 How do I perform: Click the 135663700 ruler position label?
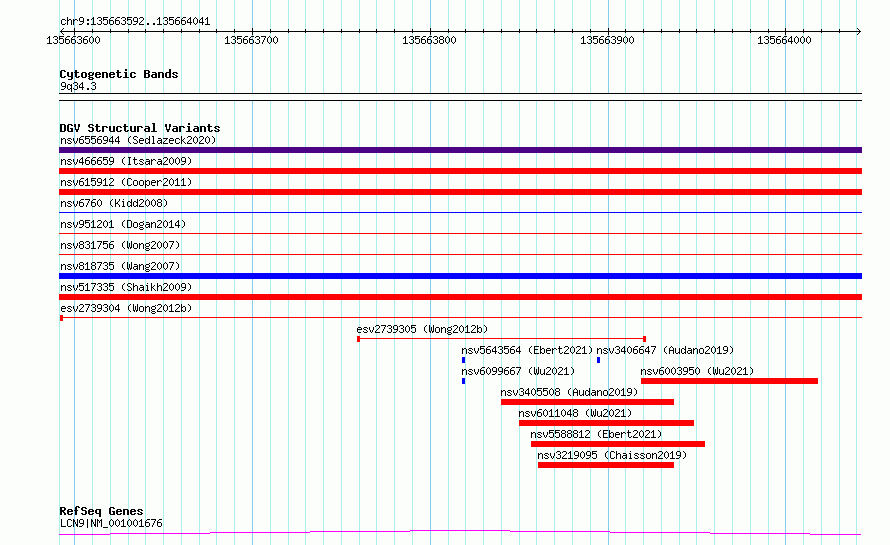point(251,40)
